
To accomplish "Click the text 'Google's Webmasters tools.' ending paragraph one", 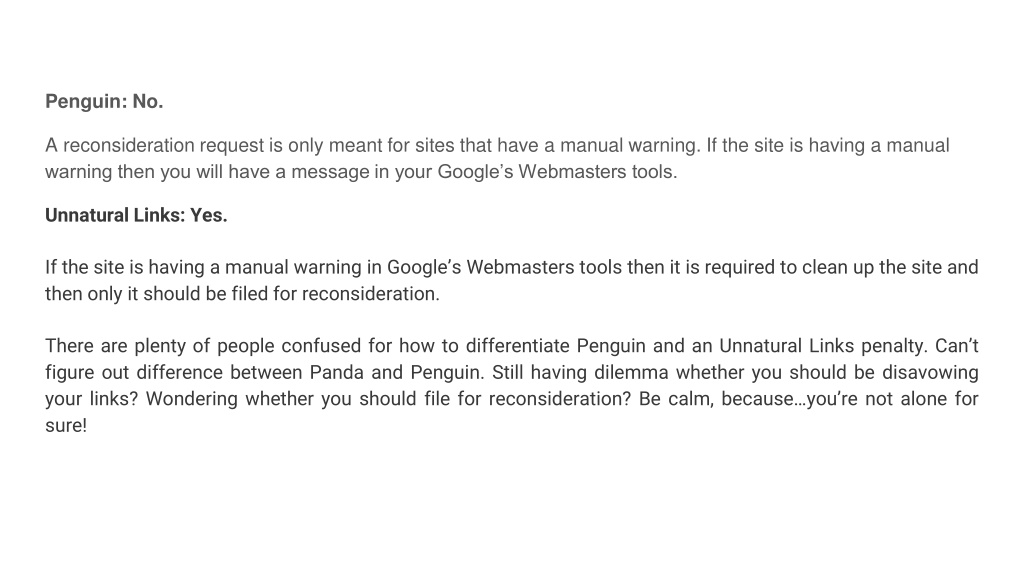I will tap(557, 172).
